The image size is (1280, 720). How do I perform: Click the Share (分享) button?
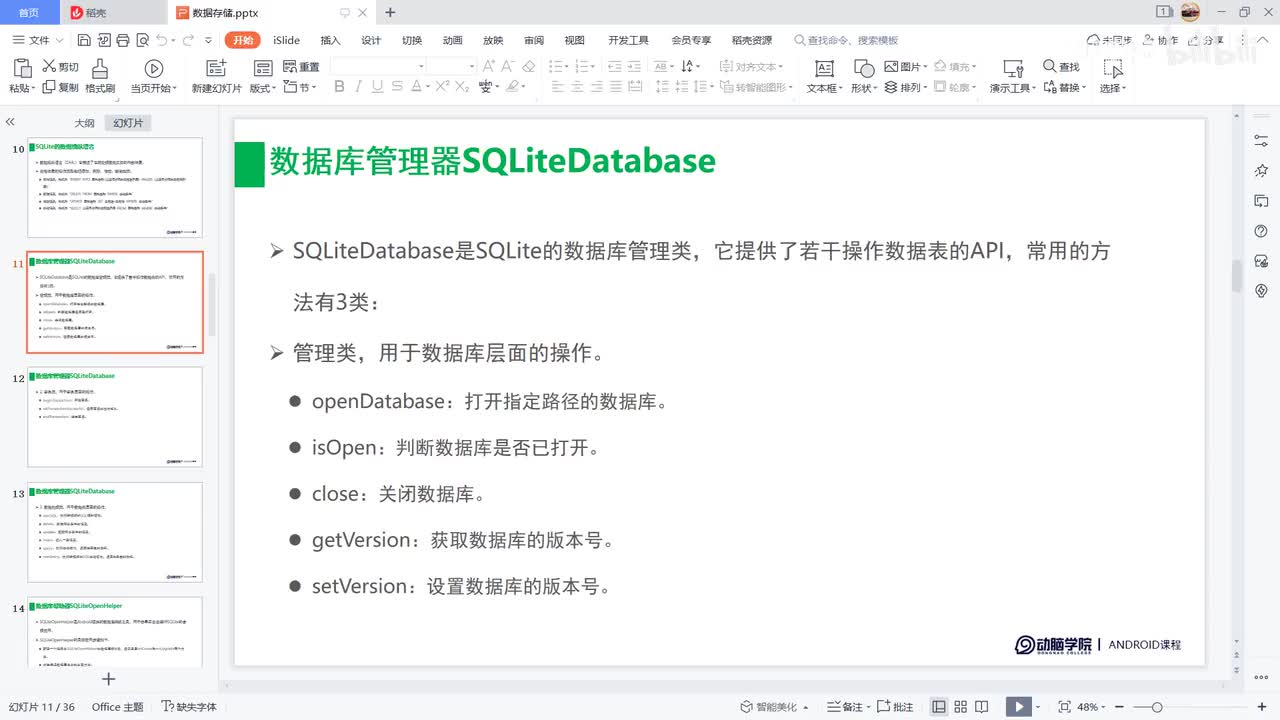pyautogui.click(x=1207, y=40)
